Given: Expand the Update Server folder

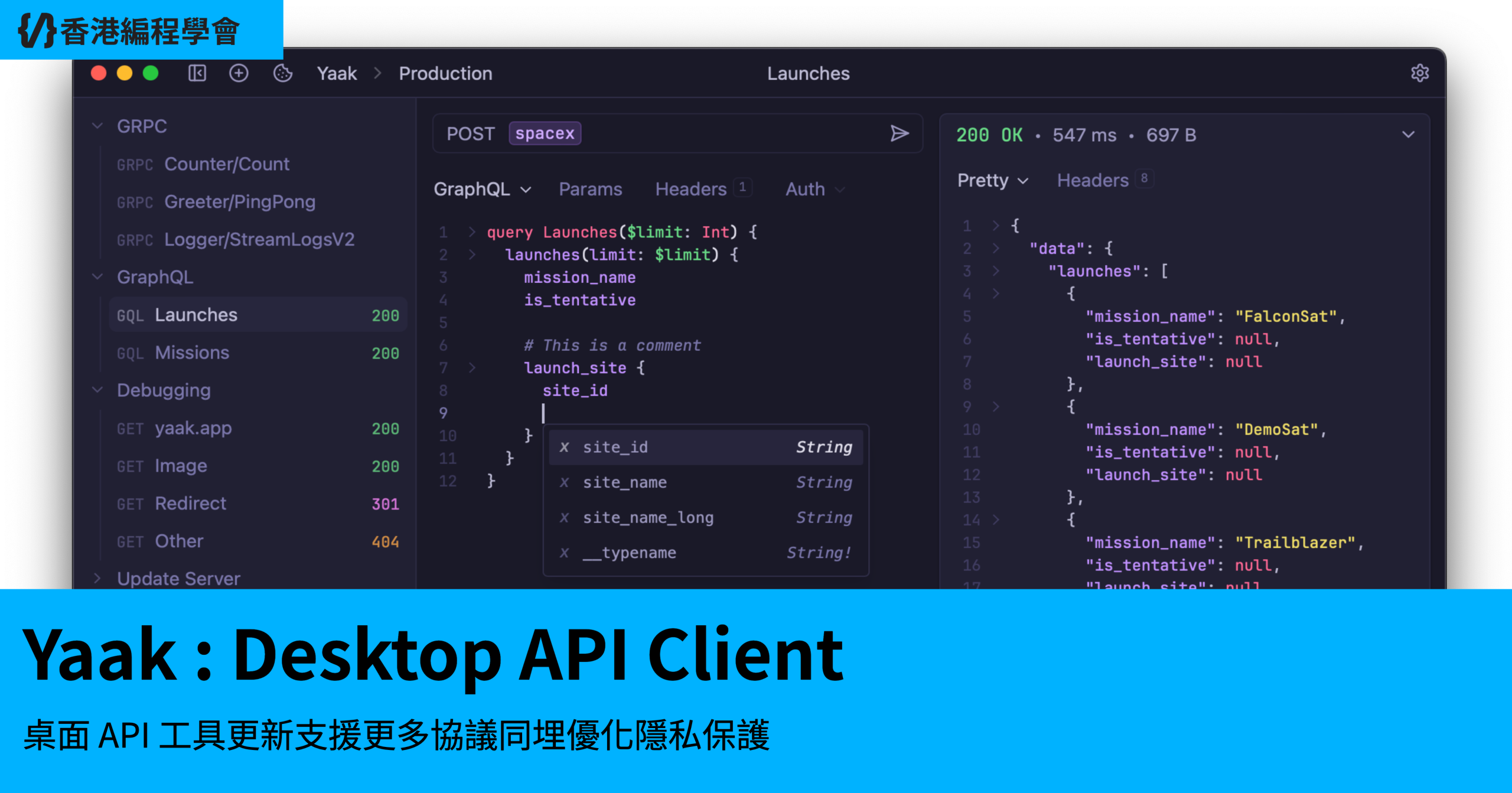Looking at the screenshot, I should click(x=98, y=578).
